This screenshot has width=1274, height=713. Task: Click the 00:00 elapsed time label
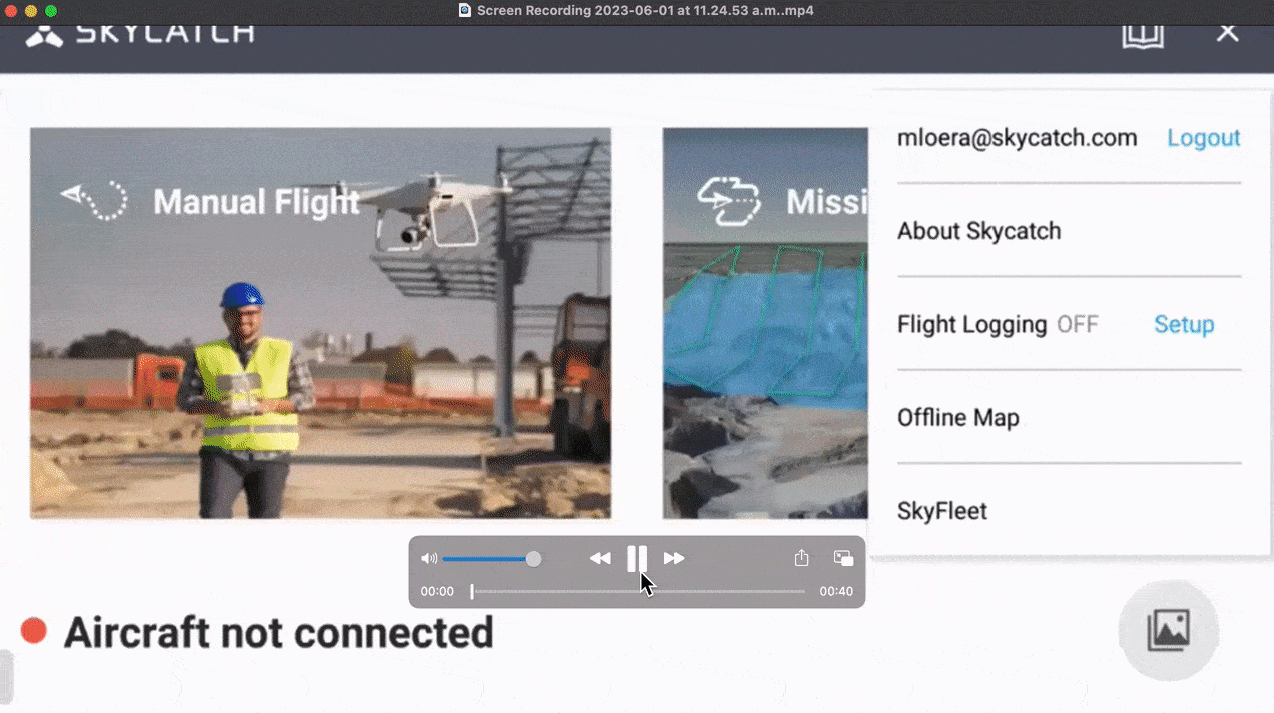437,591
